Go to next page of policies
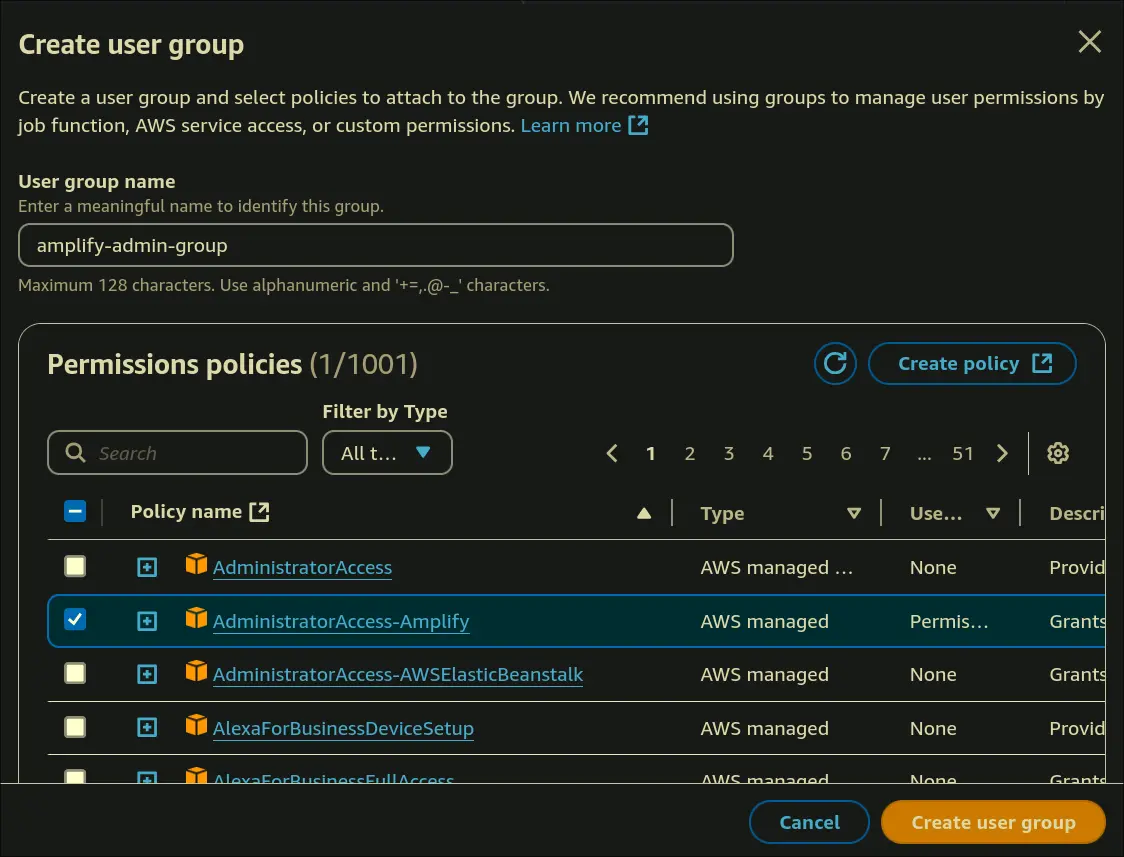This screenshot has width=1124, height=857. pyautogui.click(x=1002, y=453)
